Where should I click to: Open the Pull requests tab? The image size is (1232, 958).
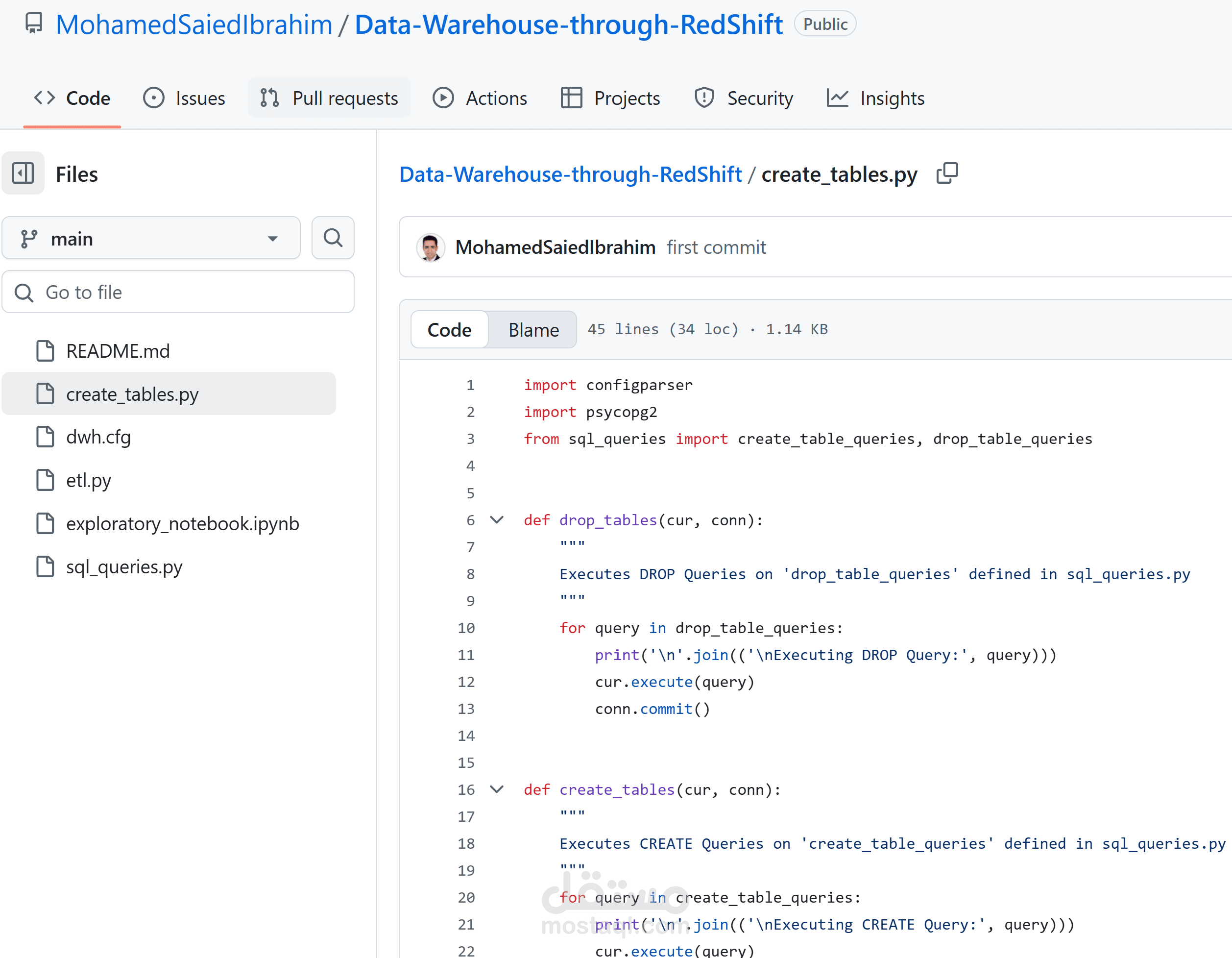330,98
